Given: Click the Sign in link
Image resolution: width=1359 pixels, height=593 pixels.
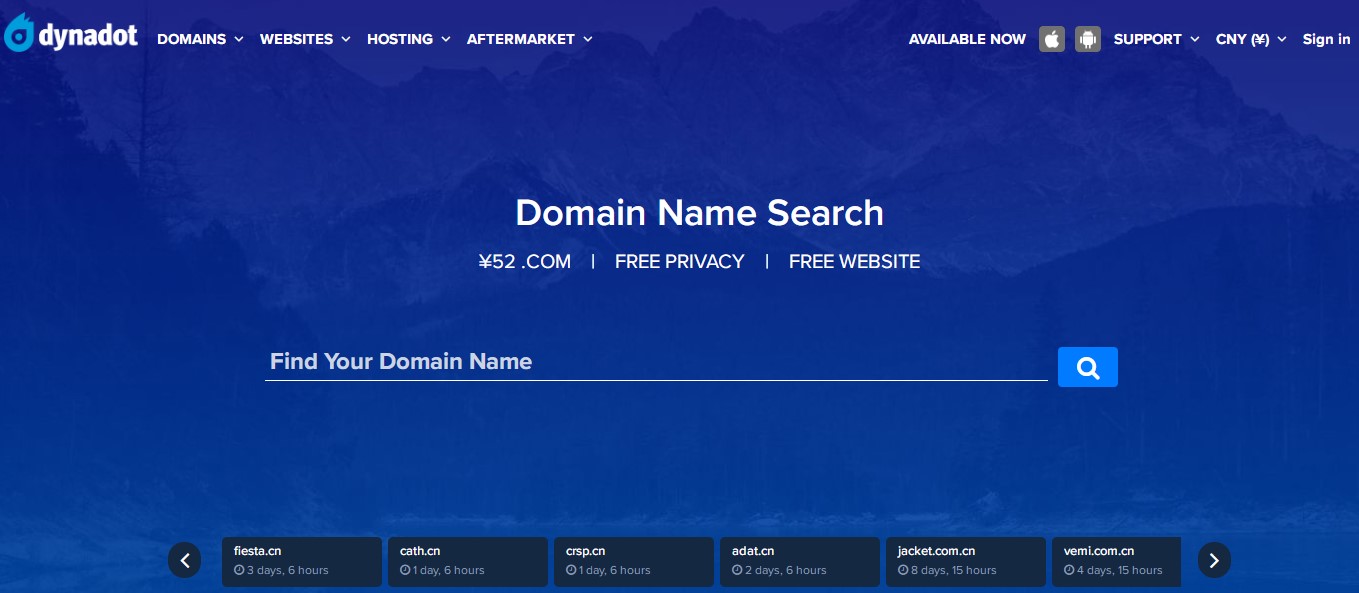Looking at the screenshot, I should (1326, 39).
